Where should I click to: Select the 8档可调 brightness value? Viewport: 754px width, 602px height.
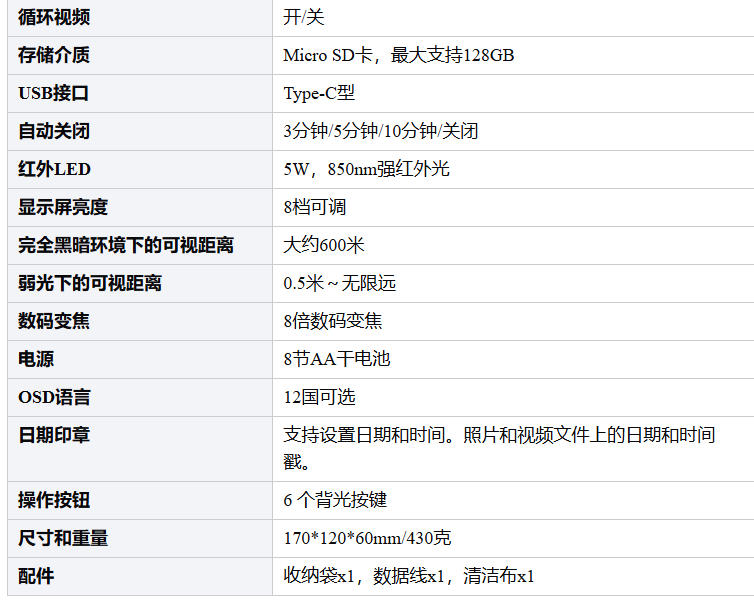[x=315, y=207]
